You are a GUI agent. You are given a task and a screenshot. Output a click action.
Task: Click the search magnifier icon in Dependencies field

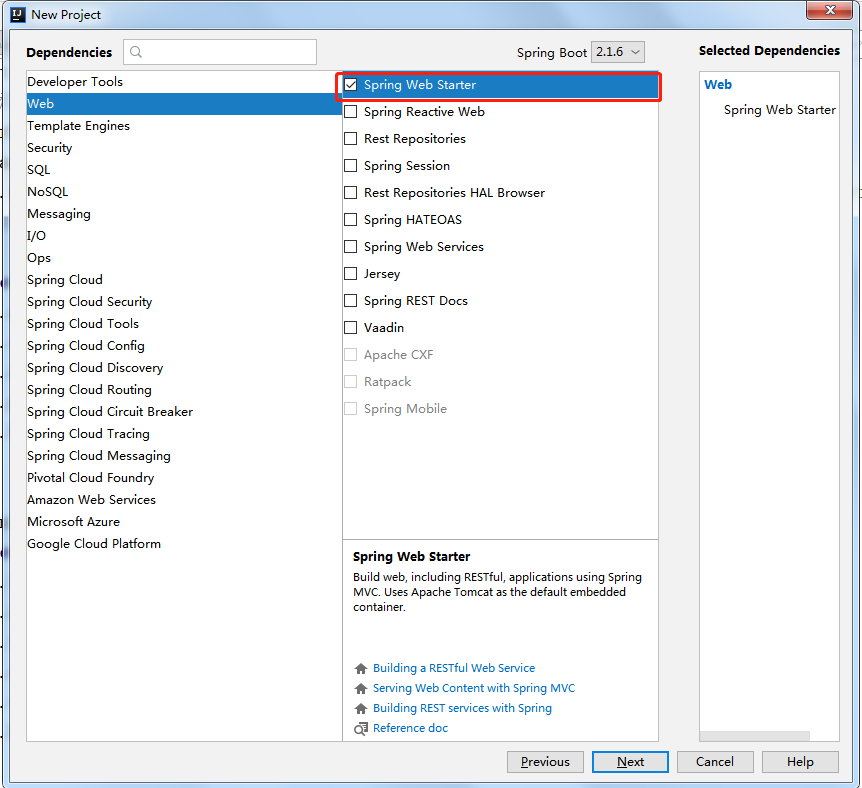click(136, 52)
